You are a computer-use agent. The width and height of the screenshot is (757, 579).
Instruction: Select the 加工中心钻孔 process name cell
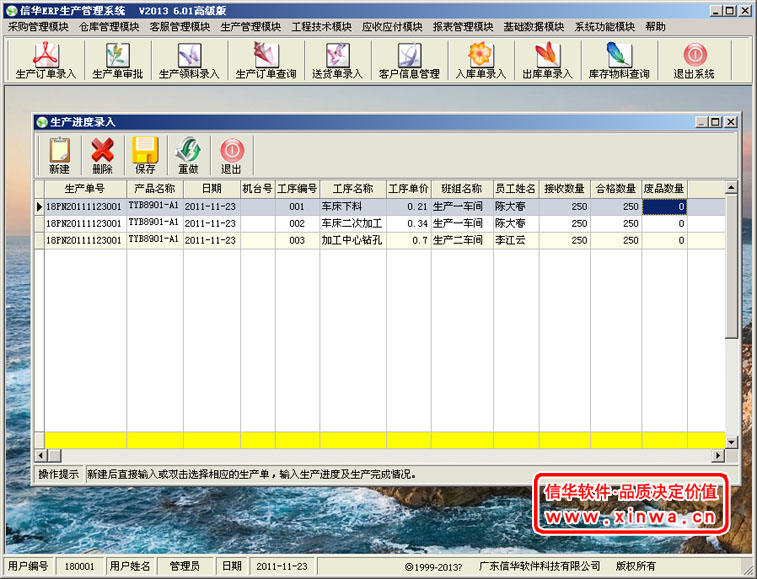353,240
